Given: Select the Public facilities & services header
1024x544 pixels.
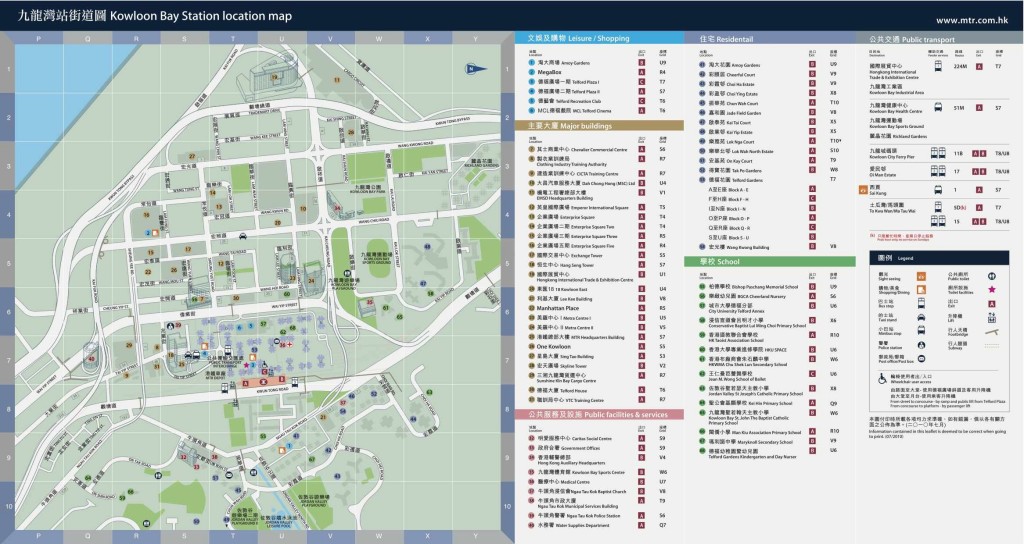Looking at the screenshot, I should [x=598, y=414].
